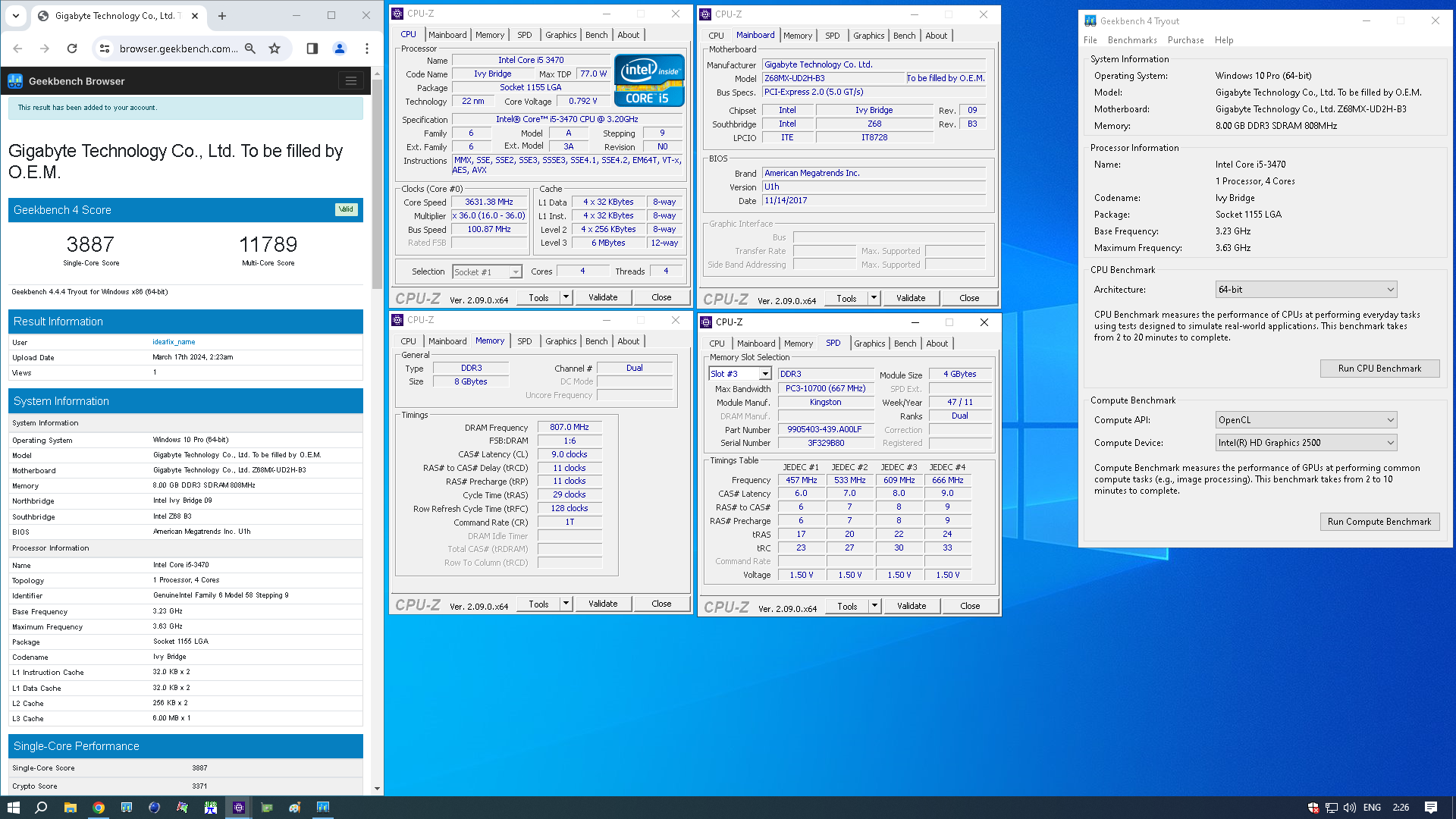The width and height of the screenshot is (1456, 819).
Task: Switch to CPU-Z purple chip taskbar icon
Action: [239, 808]
